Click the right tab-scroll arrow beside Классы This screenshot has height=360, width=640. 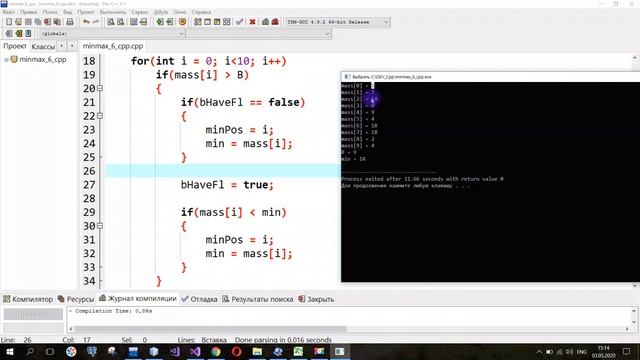coord(72,46)
